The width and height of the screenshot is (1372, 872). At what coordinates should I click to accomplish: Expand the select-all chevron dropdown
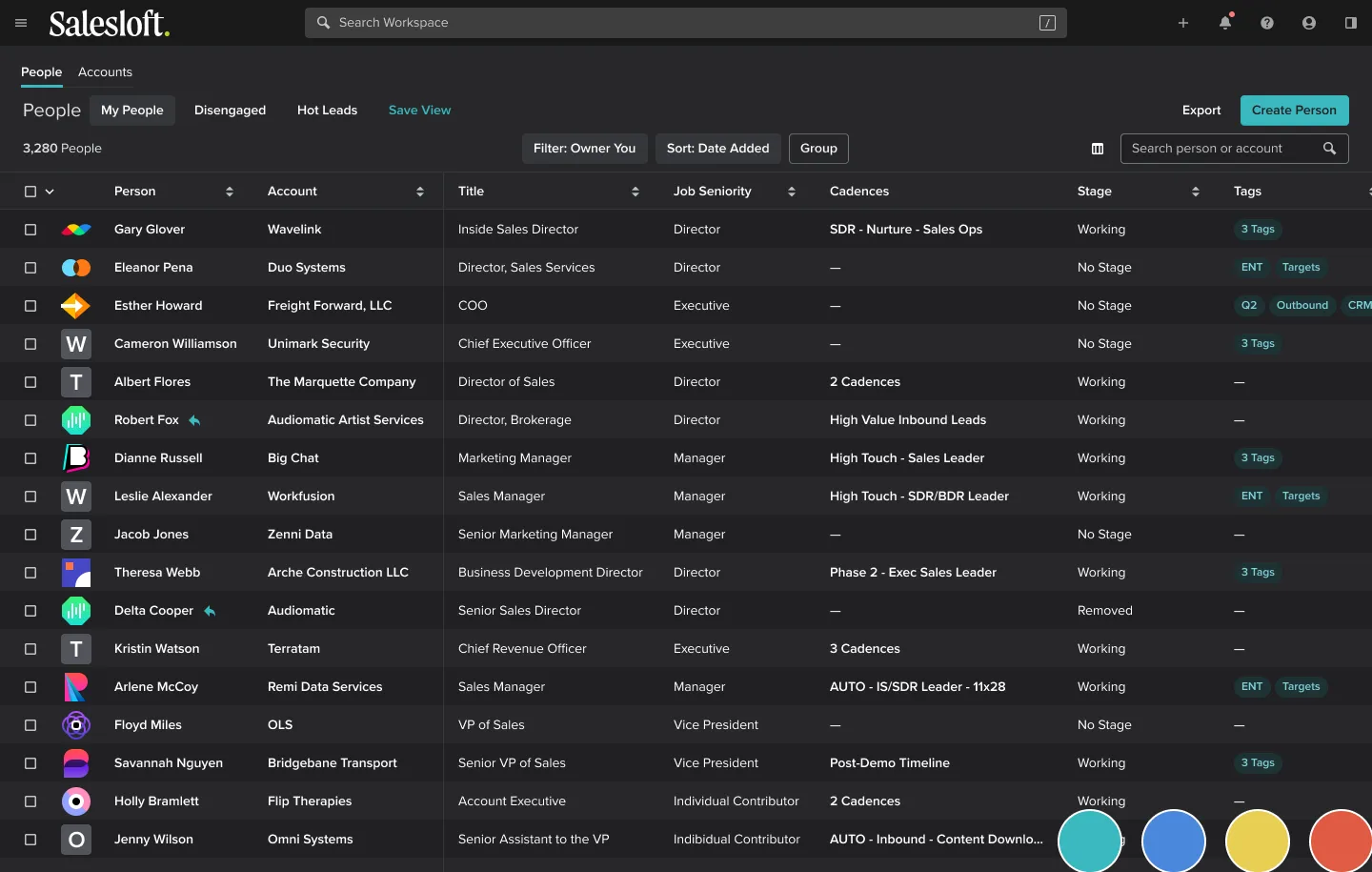tap(50, 192)
